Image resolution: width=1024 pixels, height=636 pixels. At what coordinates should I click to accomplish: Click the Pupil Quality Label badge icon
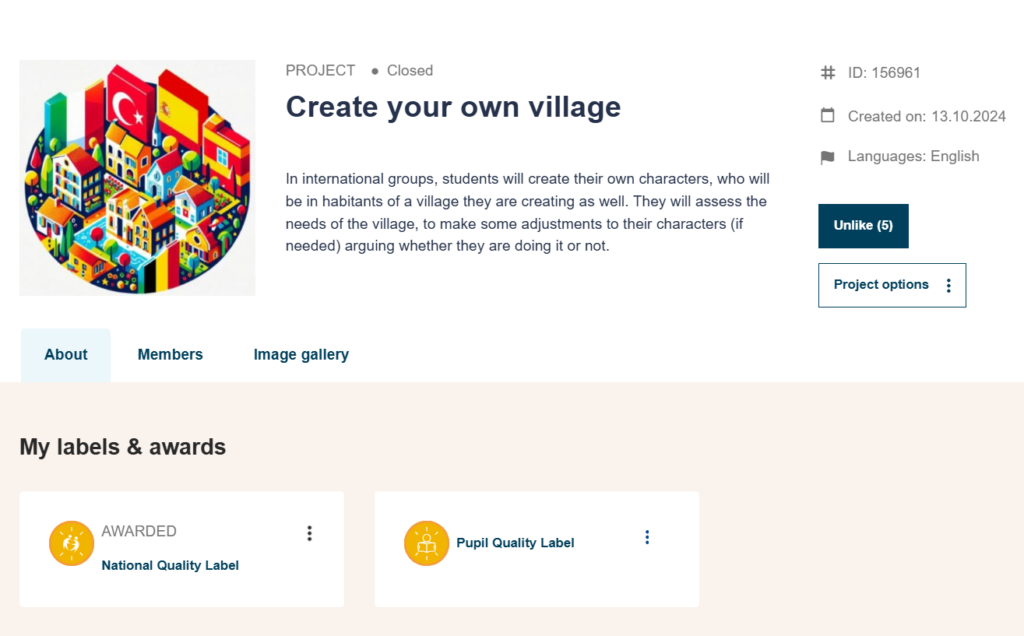426,543
